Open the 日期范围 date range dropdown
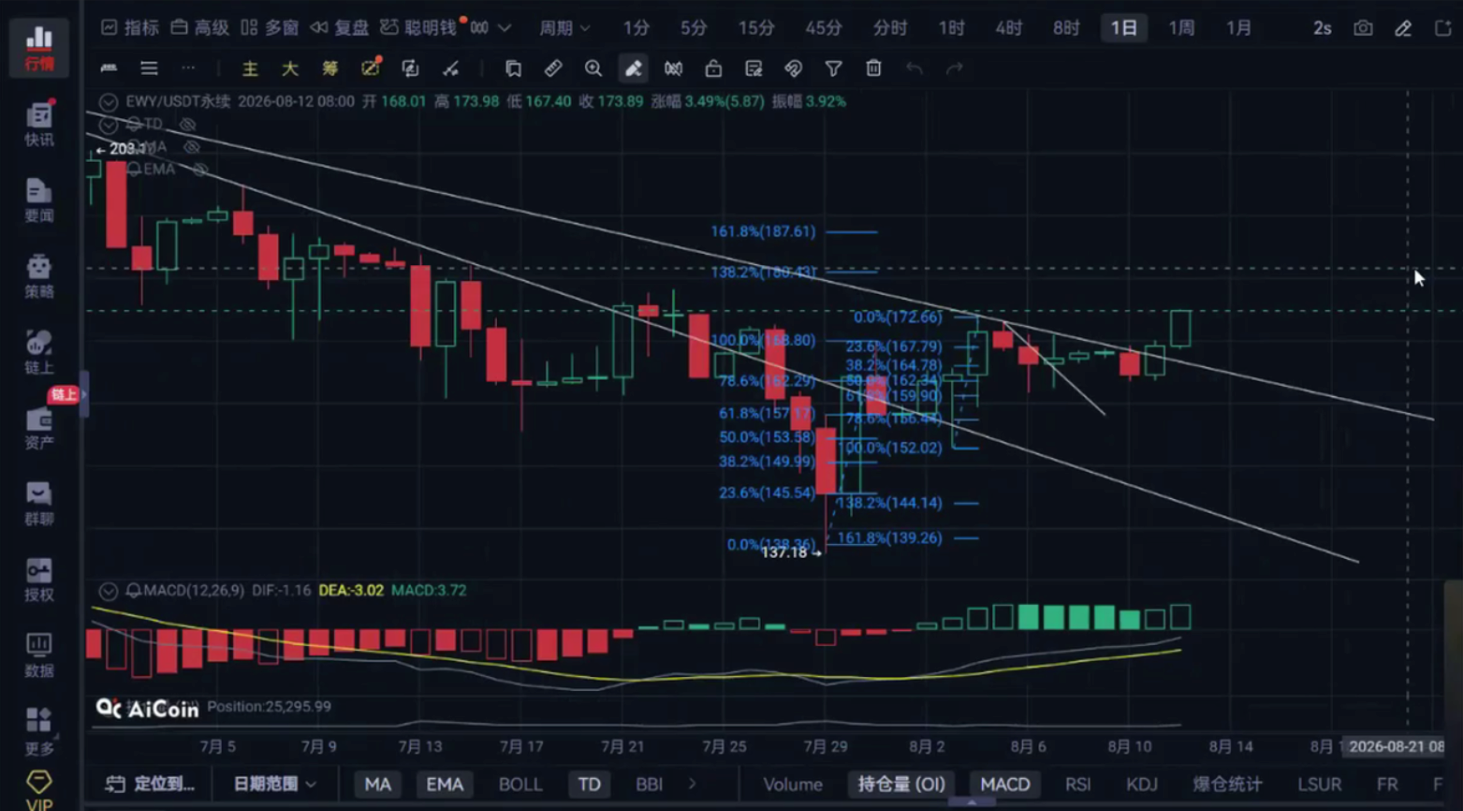1463x811 pixels. point(274,784)
